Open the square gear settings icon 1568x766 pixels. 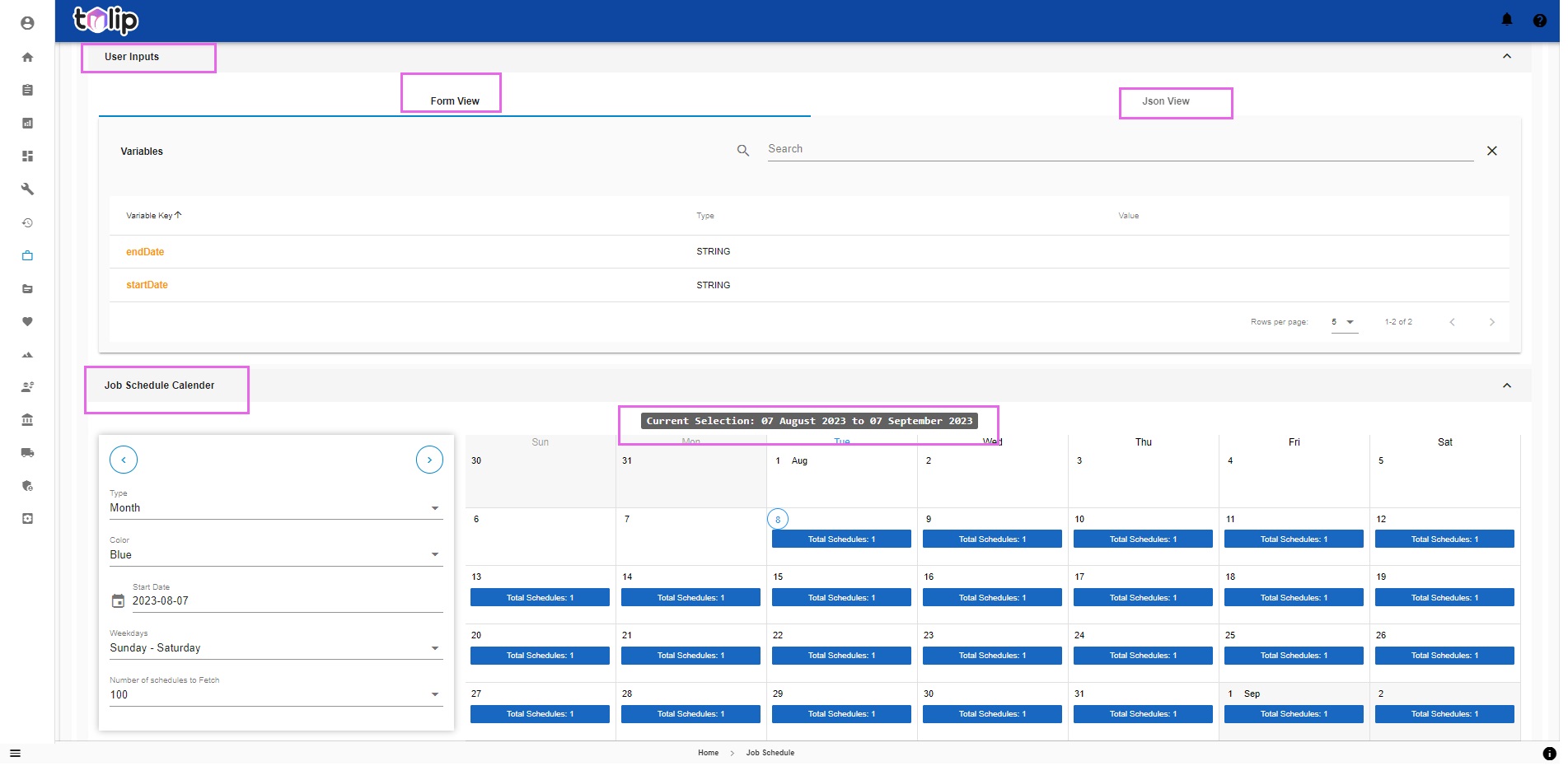27,518
